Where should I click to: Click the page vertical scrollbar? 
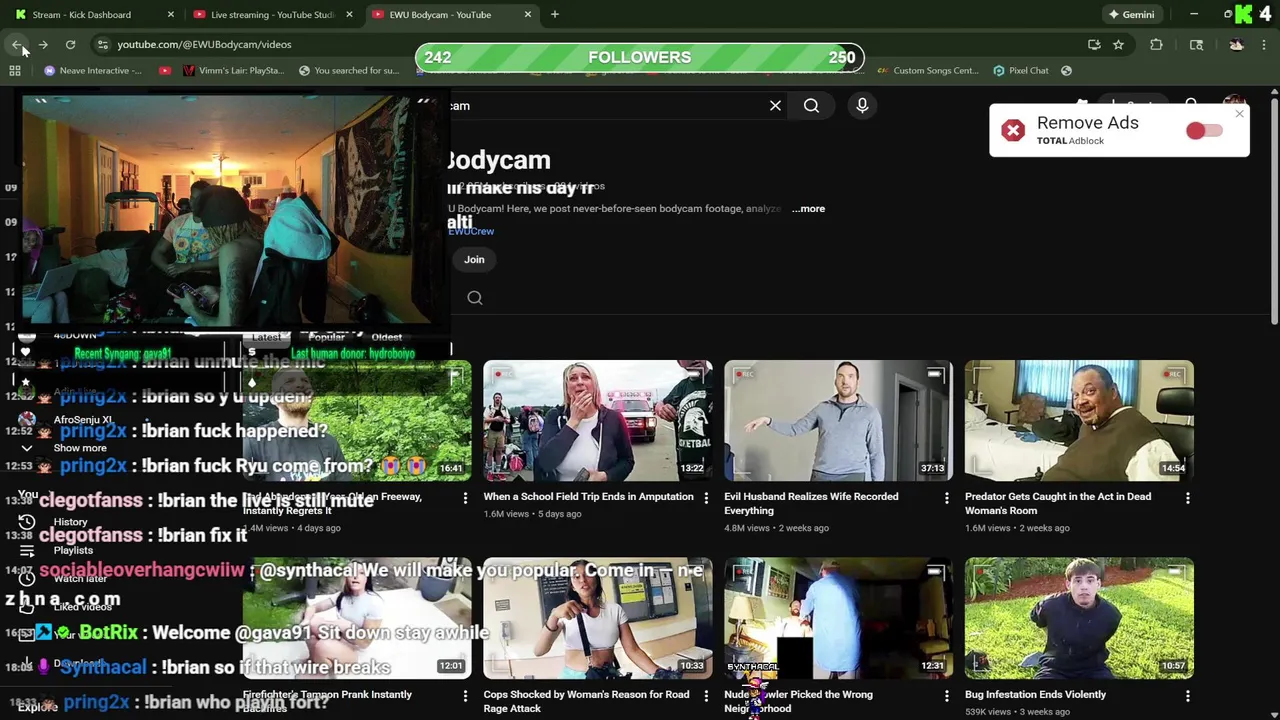point(1274,210)
